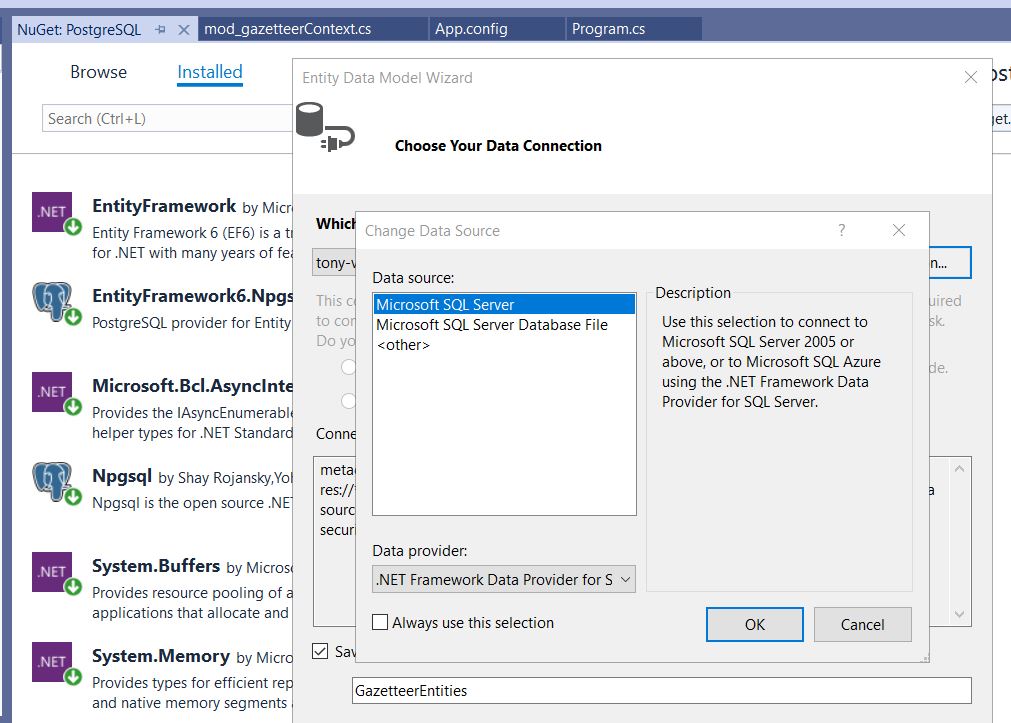Click the EntityFramework .NET package icon

click(x=52, y=212)
